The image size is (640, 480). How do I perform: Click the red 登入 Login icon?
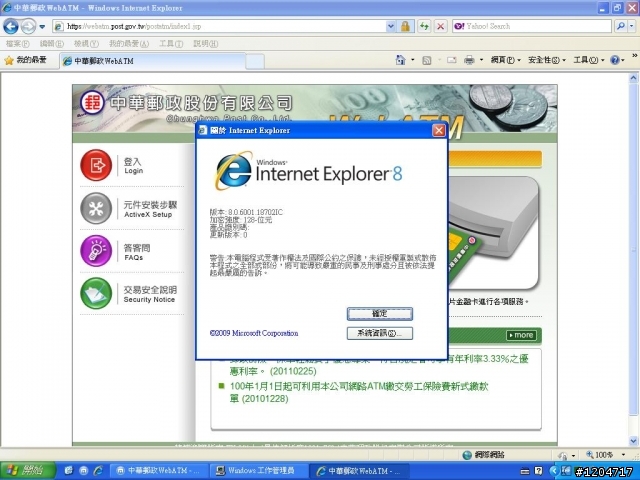pyautogui.click(x=96, y=165)
